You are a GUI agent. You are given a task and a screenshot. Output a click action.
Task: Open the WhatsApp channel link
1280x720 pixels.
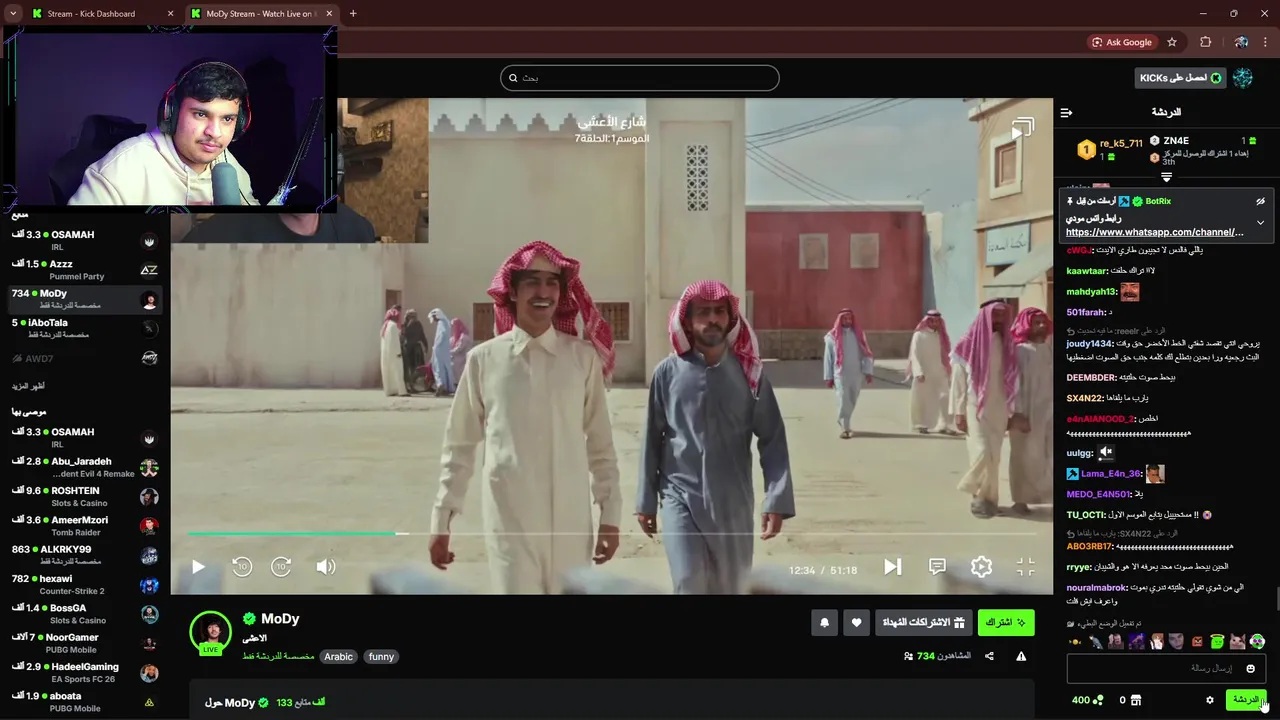(1155, 232)
